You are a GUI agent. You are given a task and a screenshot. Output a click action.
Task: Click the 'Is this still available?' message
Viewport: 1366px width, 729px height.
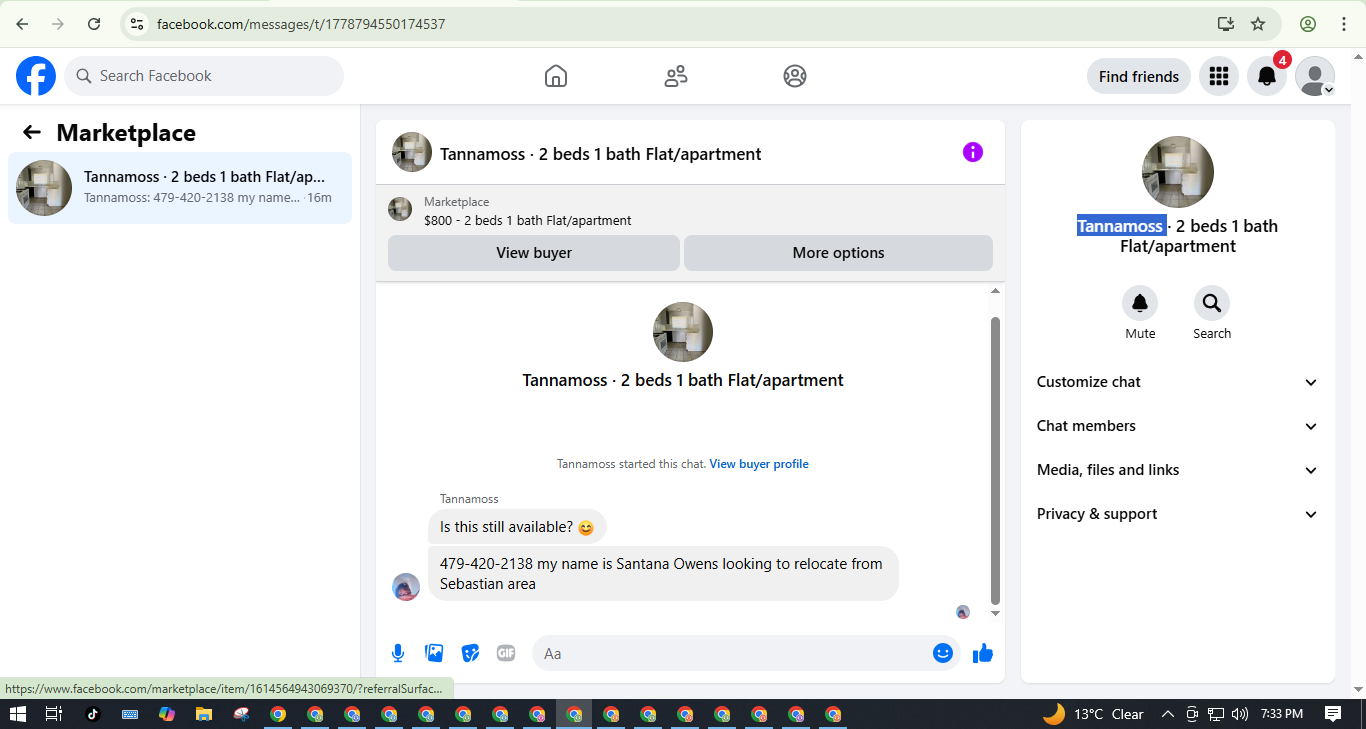[x=517, y=527]
